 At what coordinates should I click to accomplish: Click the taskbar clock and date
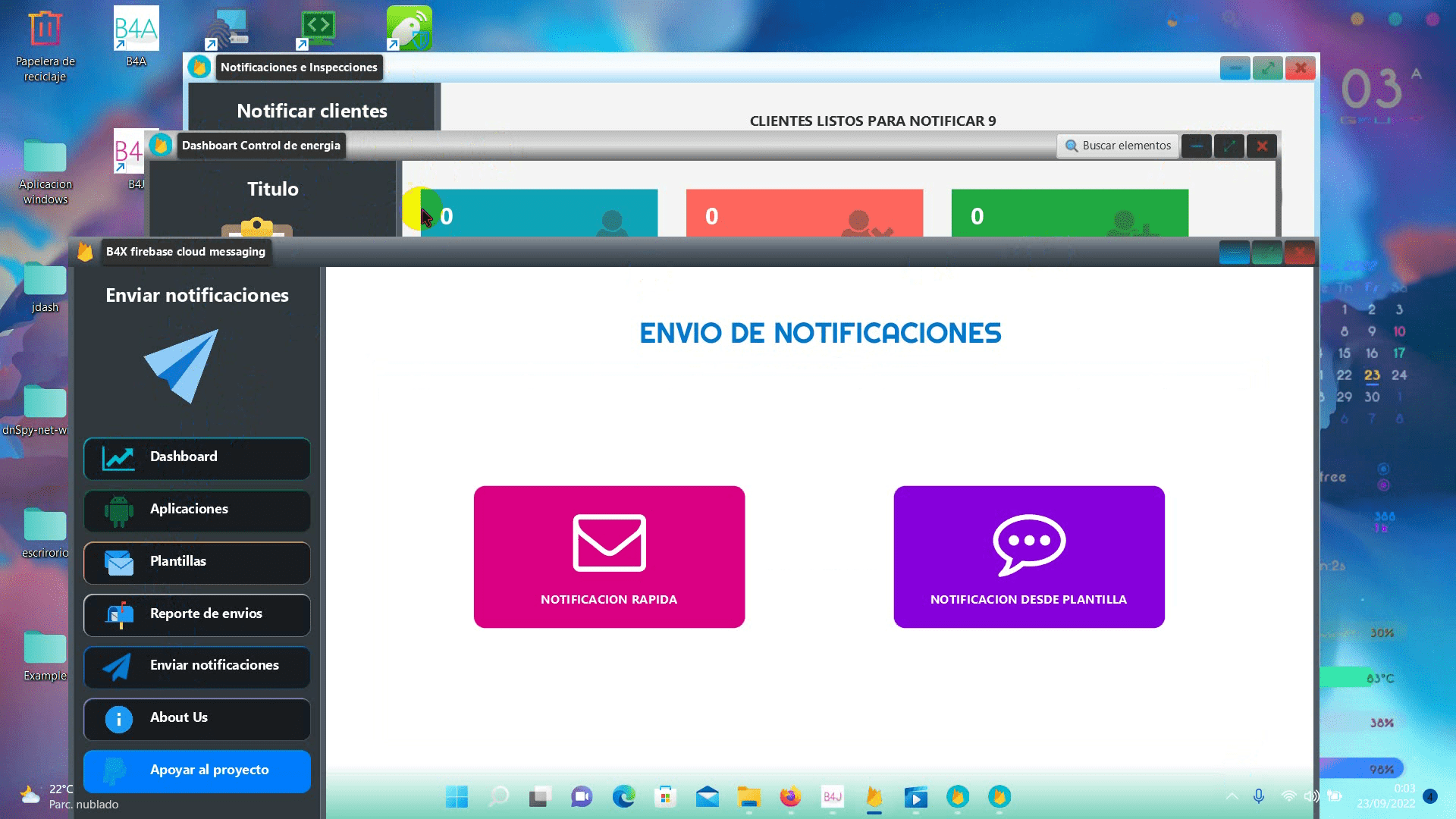[x=1386, y=796]
